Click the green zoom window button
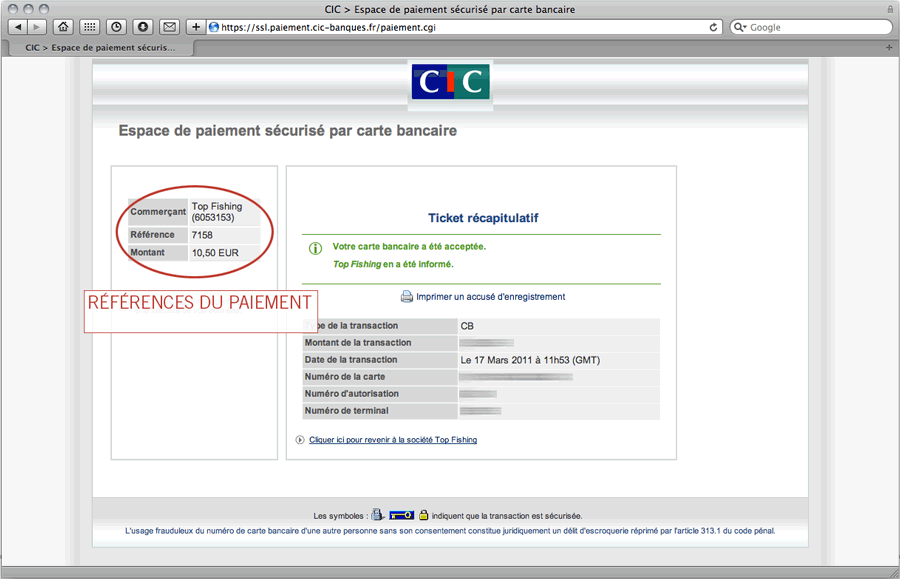The width and height of the screenshot is (900, 579). (x=44, y=9)
